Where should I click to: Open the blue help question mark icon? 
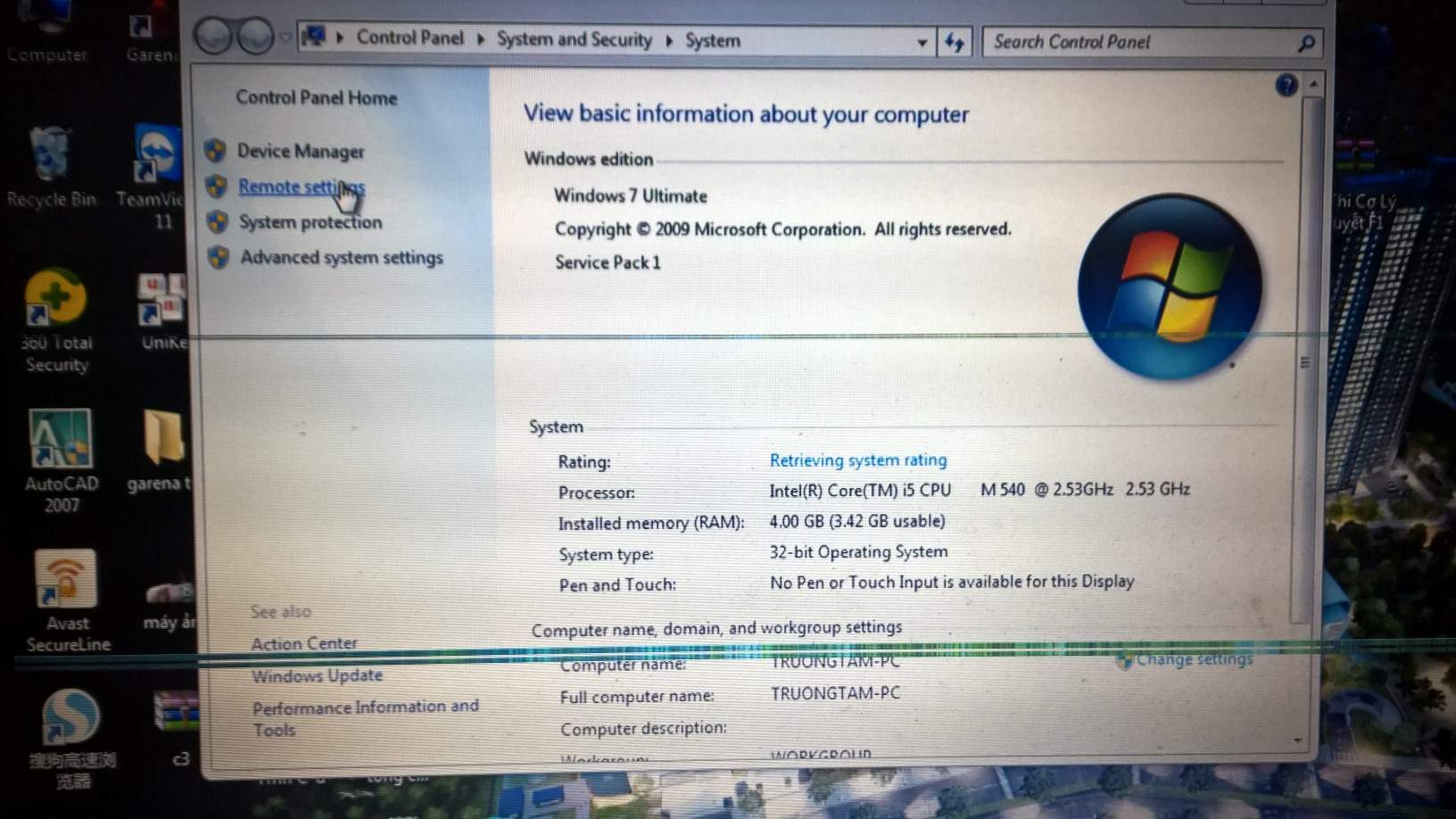click(1286, 85)
